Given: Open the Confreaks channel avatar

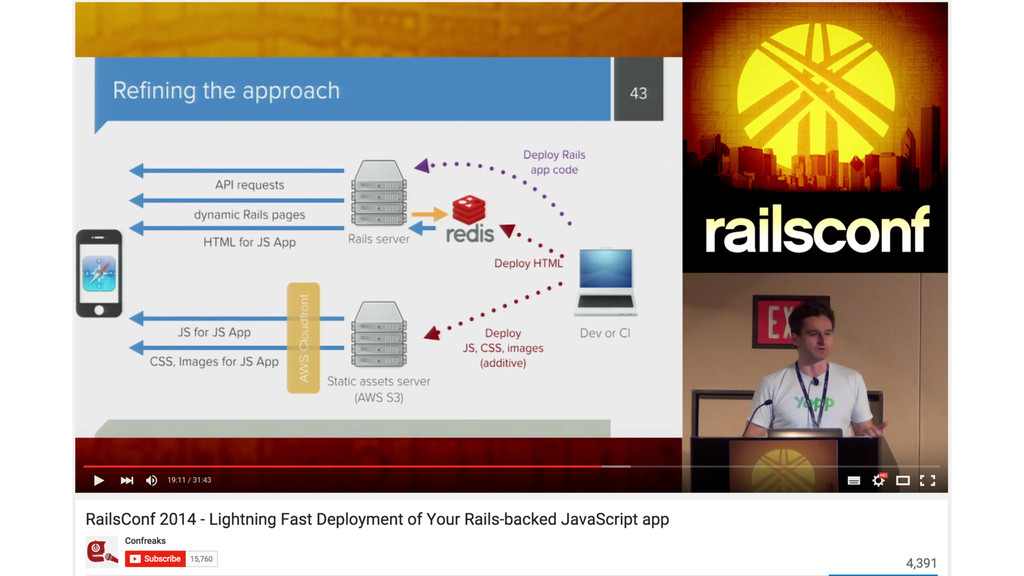Looking at the screenshot, I should (x=102, y=551).
